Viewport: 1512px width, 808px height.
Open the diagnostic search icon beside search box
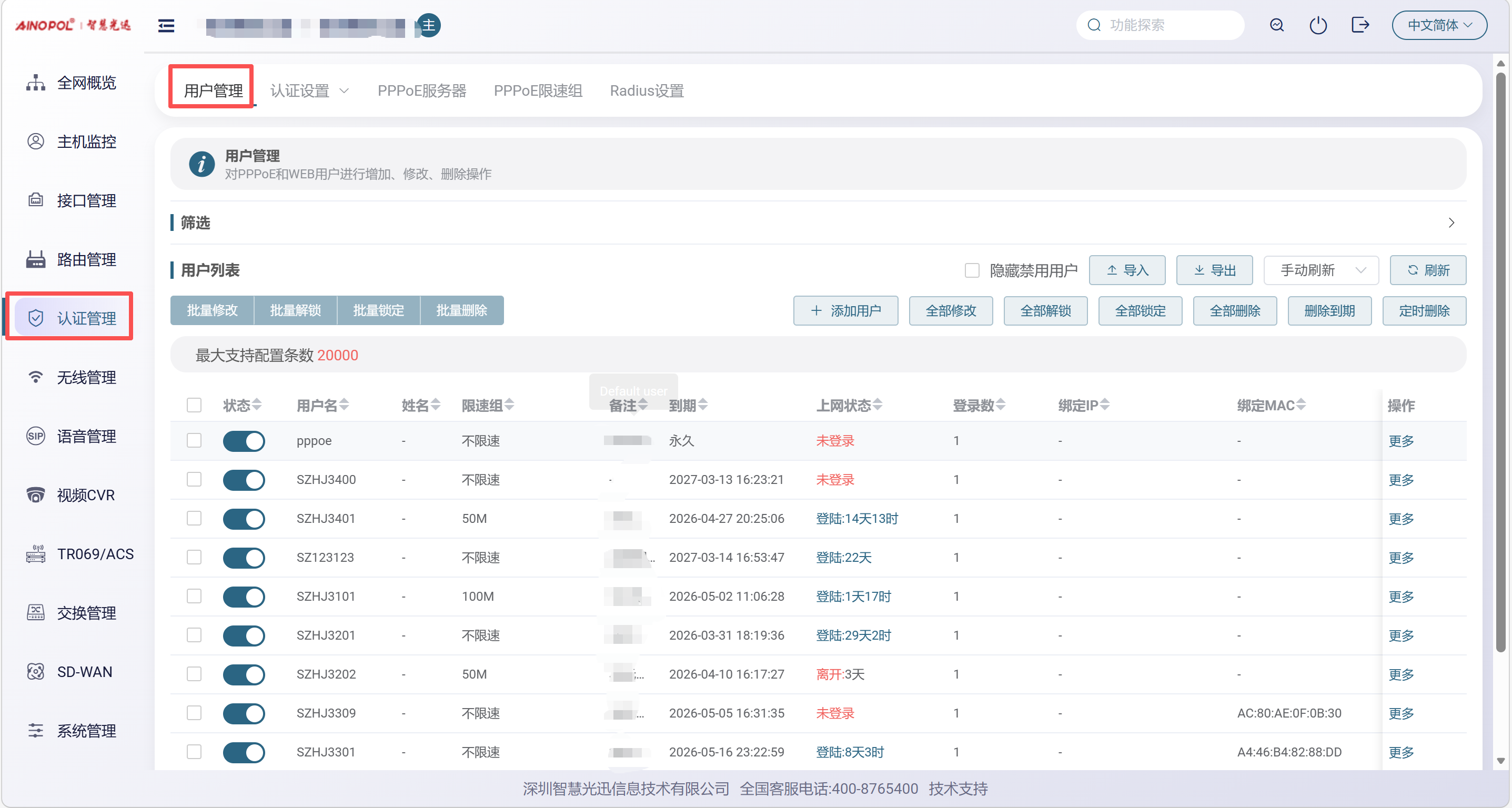(x=1277, y=25)
